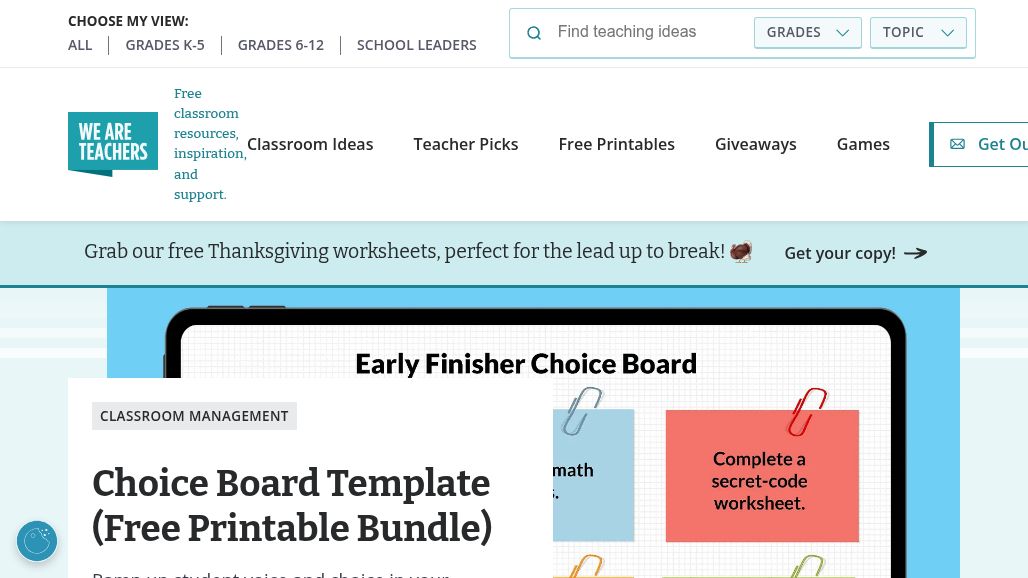Screen dimensions: 1028x578
Task: Open the Classroom Ideas menu
Action: (310, 144)
